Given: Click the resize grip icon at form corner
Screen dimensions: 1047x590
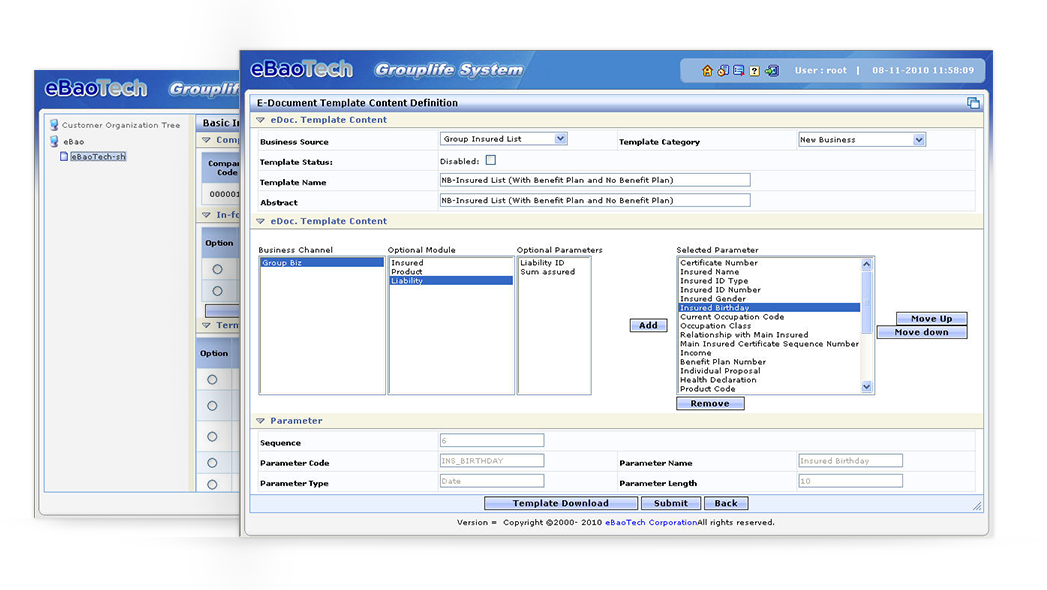Looking at the screenshot, I should coord(978,507).
